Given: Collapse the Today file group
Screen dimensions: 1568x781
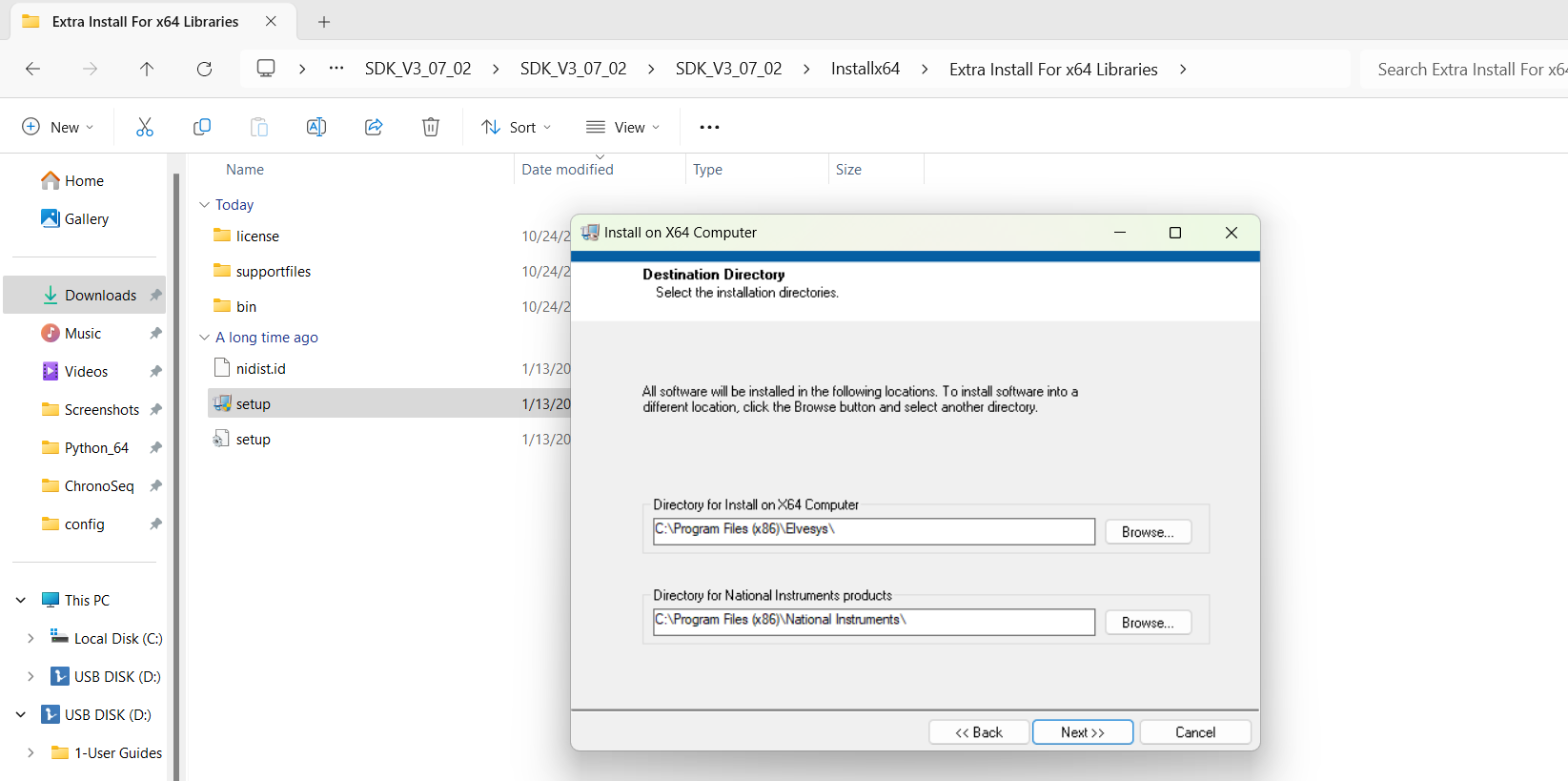Looking at the screenshot, I should coord(204,205).
